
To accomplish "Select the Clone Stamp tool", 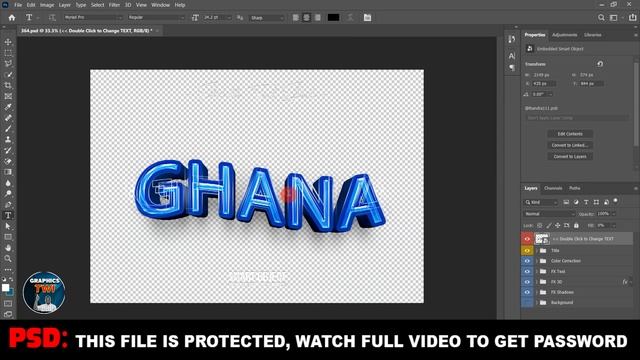I will (x=8, y=140).
